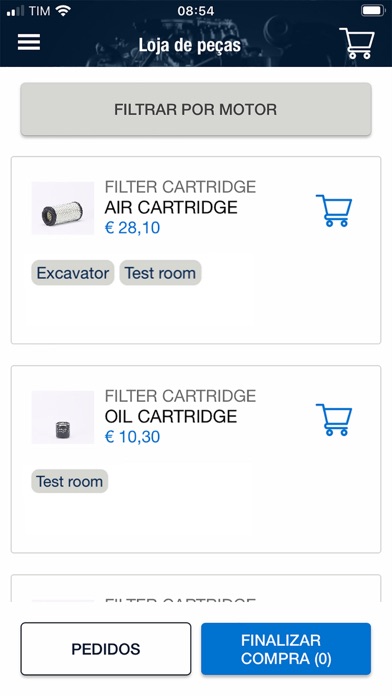Select the Excavator tag
This screenshot has height=696, width=392.
coord(73,273)
